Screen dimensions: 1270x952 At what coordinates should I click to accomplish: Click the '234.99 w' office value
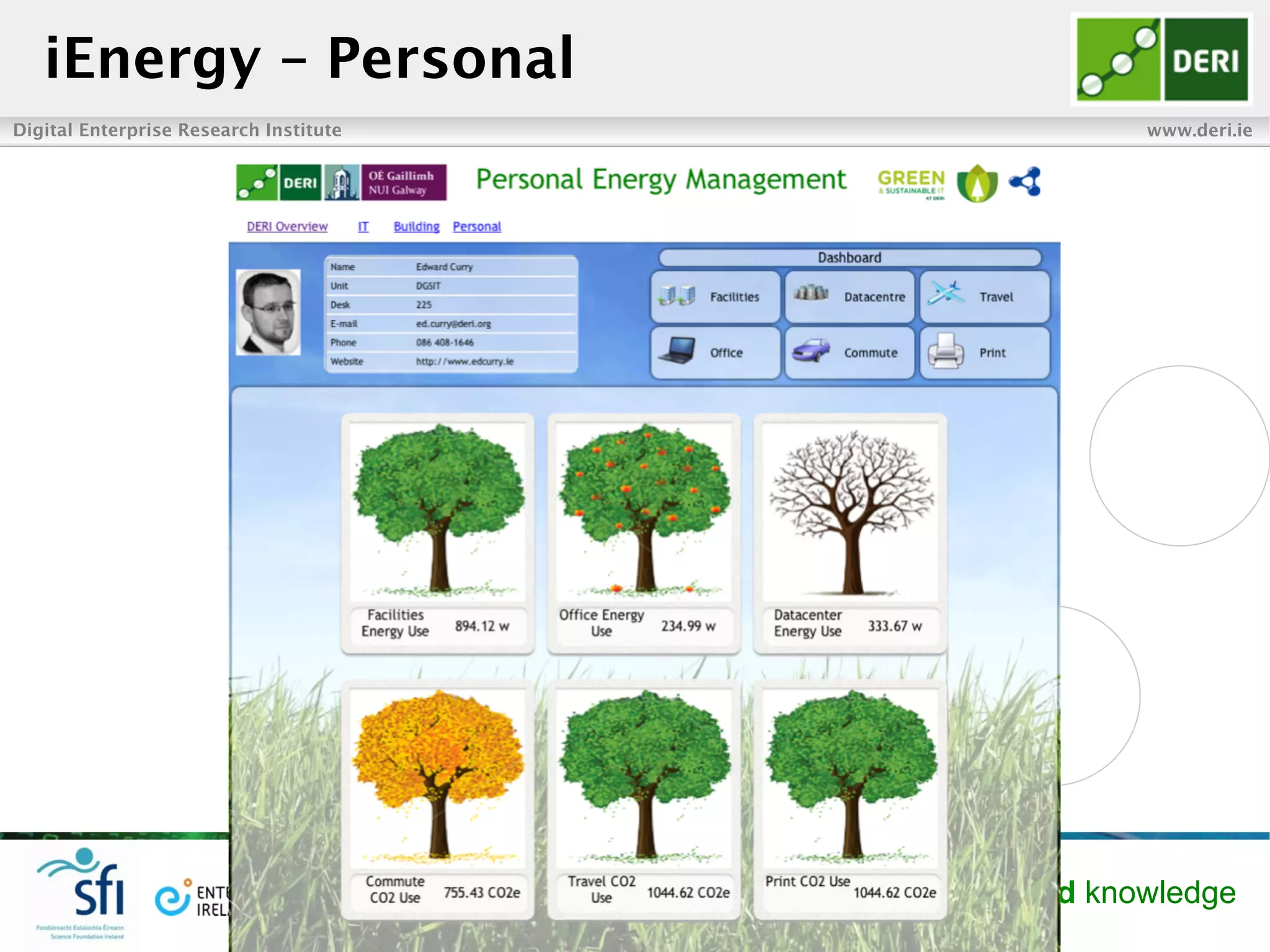click(688, 626)
